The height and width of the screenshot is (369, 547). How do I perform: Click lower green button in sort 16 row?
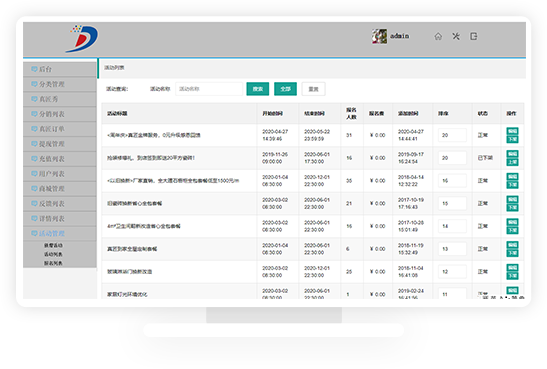point(512,185)
